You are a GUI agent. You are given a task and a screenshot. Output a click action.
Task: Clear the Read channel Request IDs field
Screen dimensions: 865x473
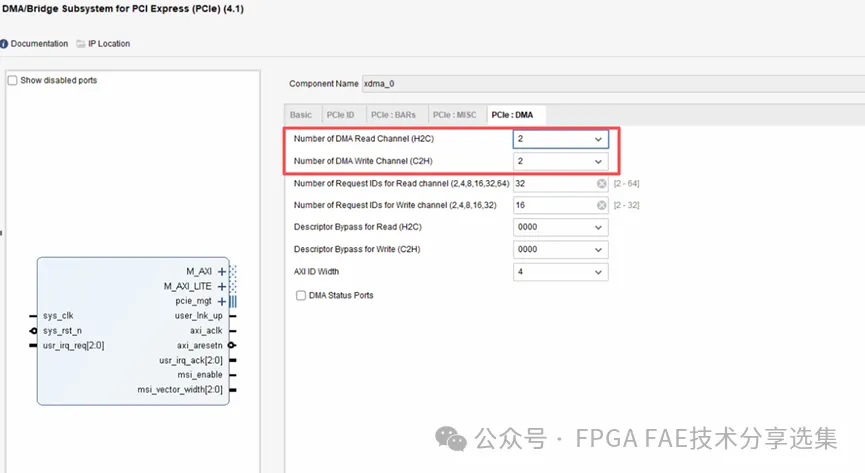pyautogui.click(x=601, y=183)
